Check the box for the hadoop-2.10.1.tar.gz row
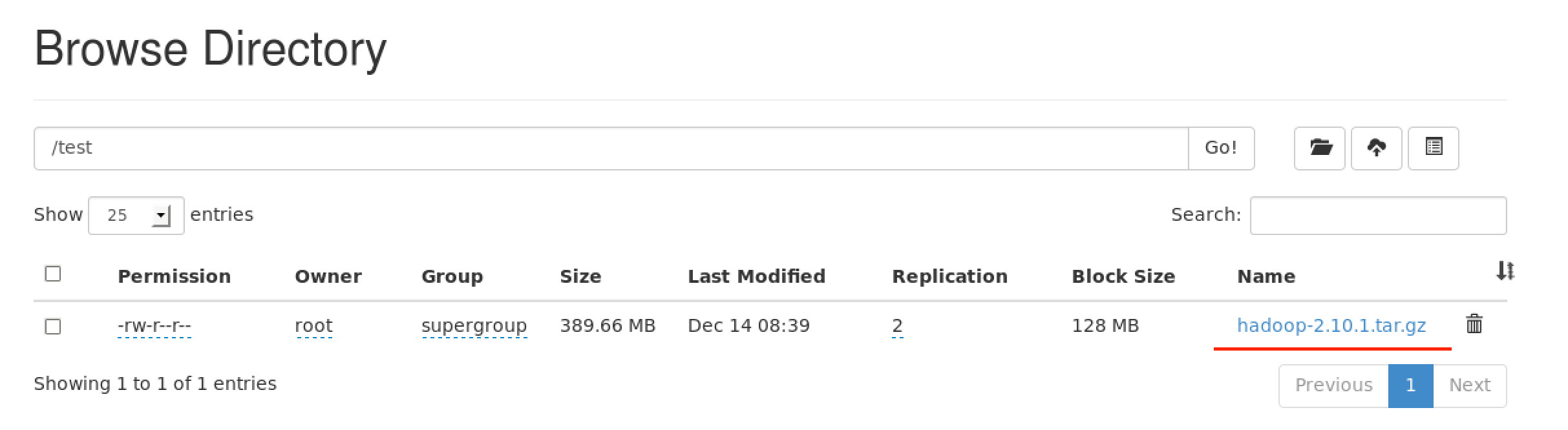Screen dimensions: 1568x430 pyautogui.click(x=53, y=327)
